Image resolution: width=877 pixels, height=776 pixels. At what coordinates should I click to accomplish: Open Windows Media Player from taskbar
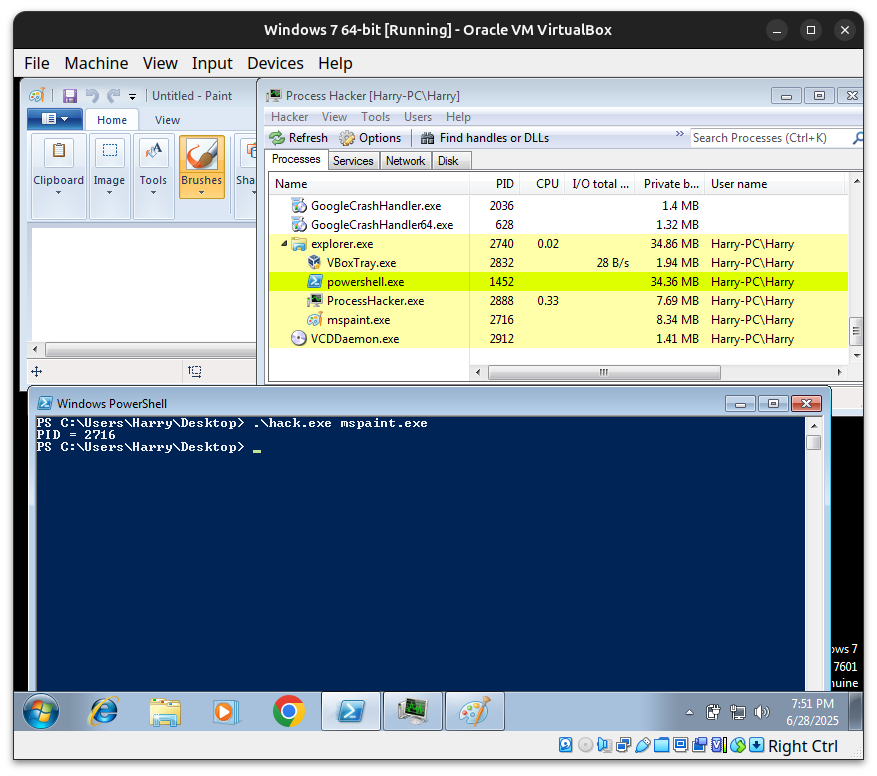tap(226, 712)
